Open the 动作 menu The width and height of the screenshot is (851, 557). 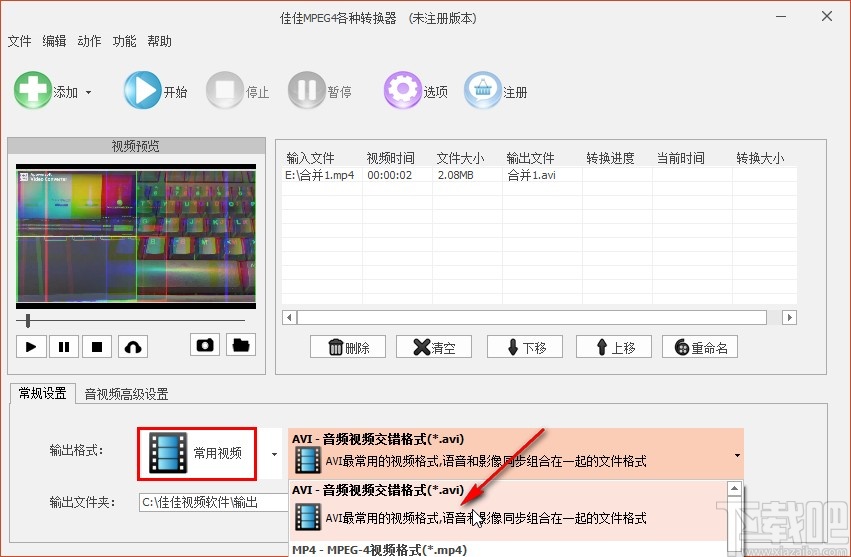89,41
